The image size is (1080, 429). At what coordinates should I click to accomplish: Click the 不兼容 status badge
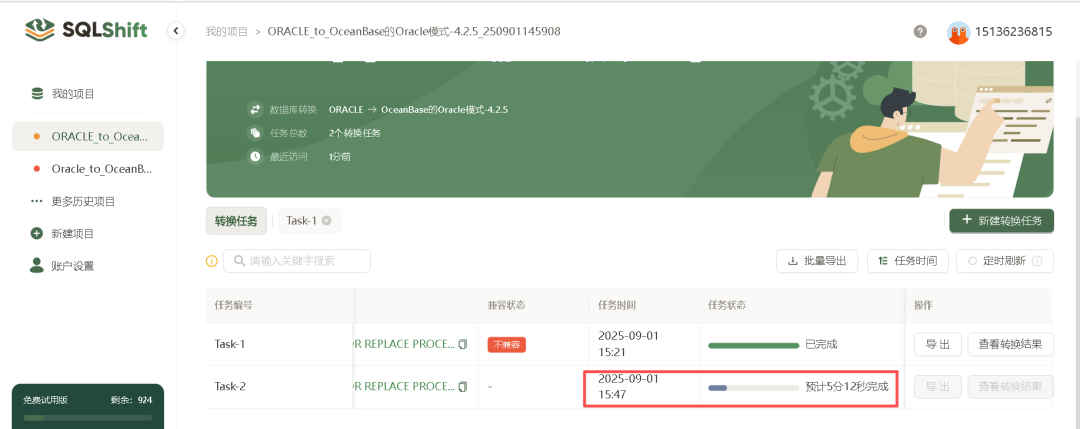[x=506, y=344]
